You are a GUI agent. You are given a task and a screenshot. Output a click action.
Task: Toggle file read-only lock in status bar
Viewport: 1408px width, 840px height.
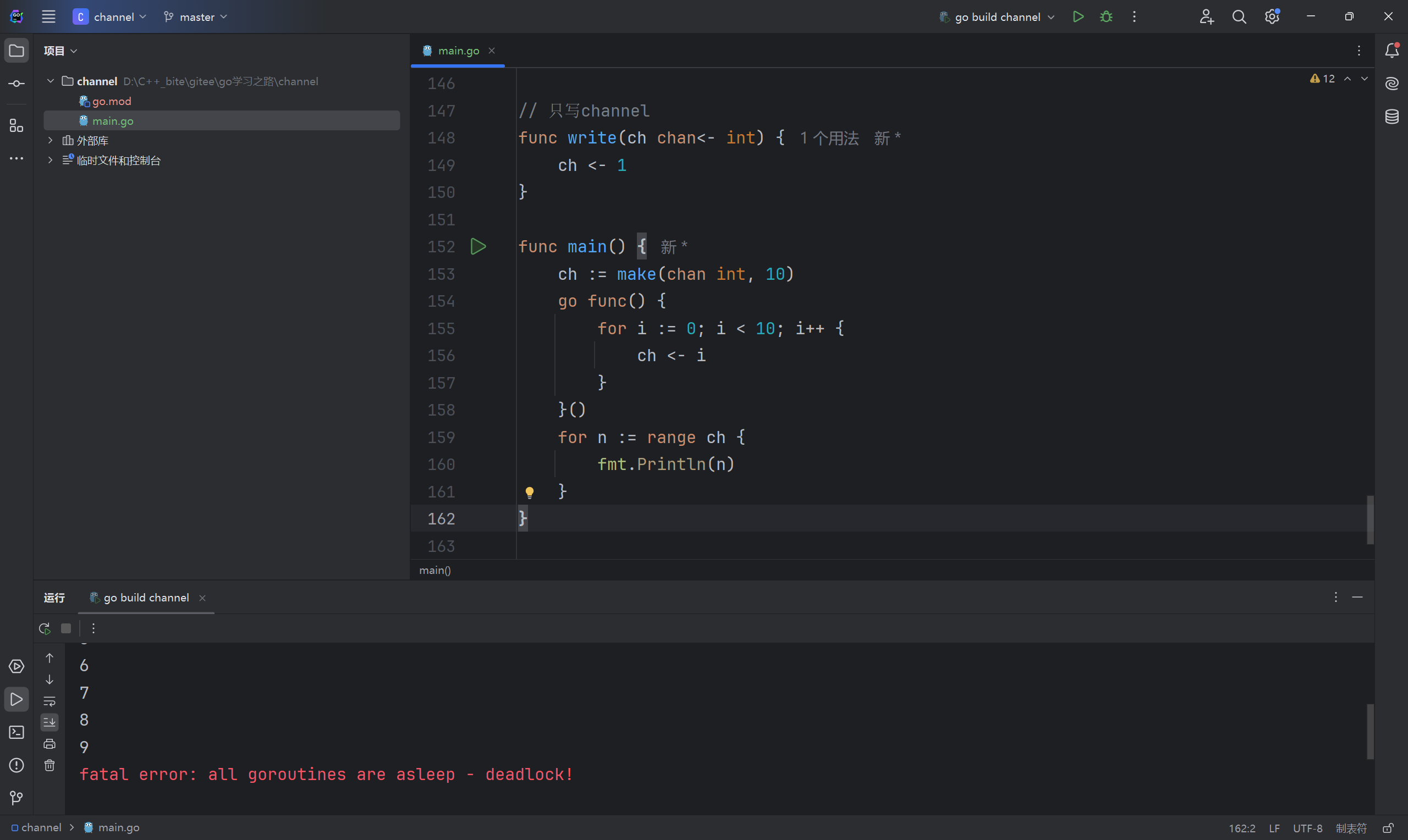pyautogui.click(x=1388, y=828)
